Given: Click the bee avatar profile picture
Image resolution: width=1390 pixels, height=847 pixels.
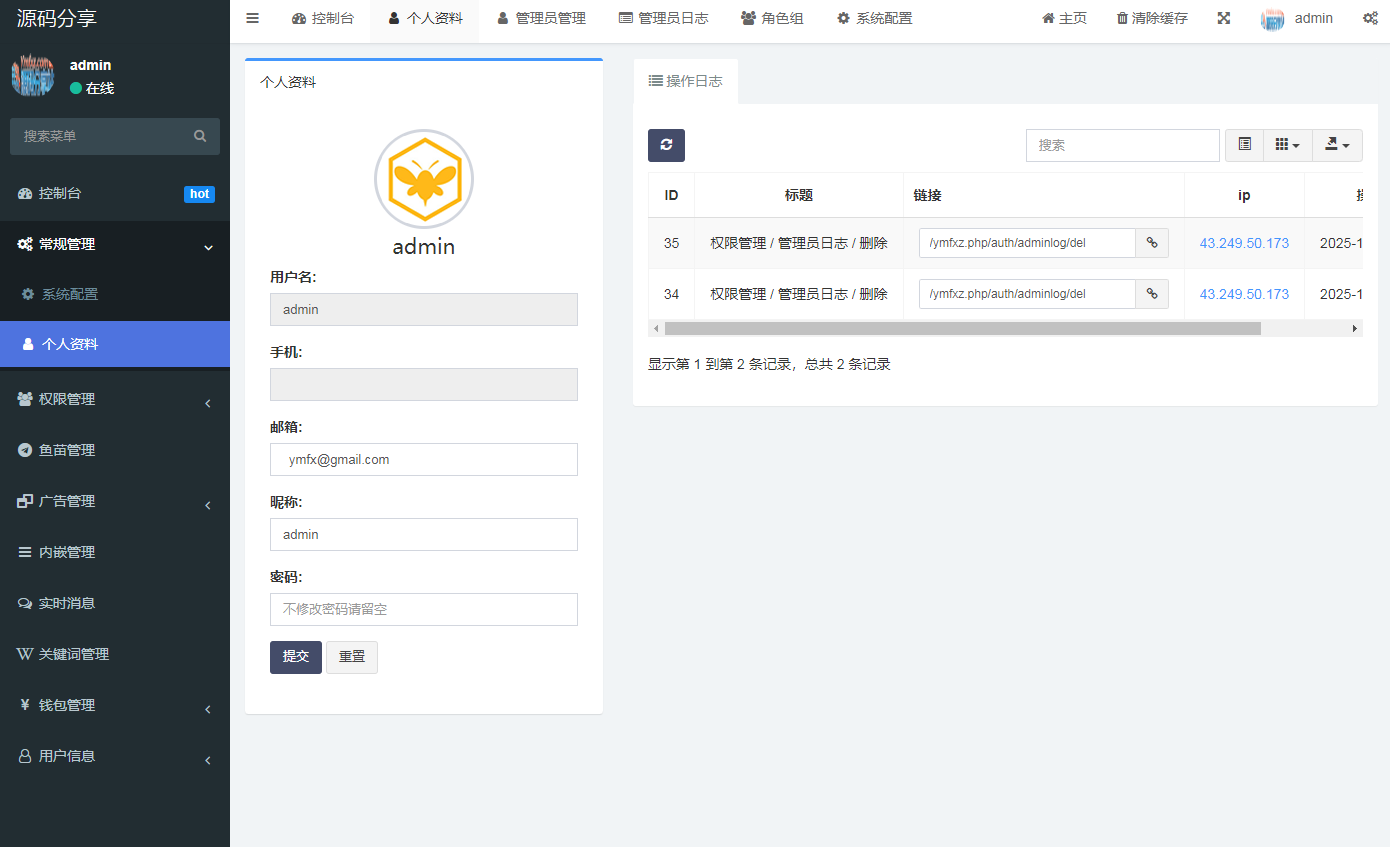Looking at the screenshot, I should pyautogui.click(x=424, y=180).
